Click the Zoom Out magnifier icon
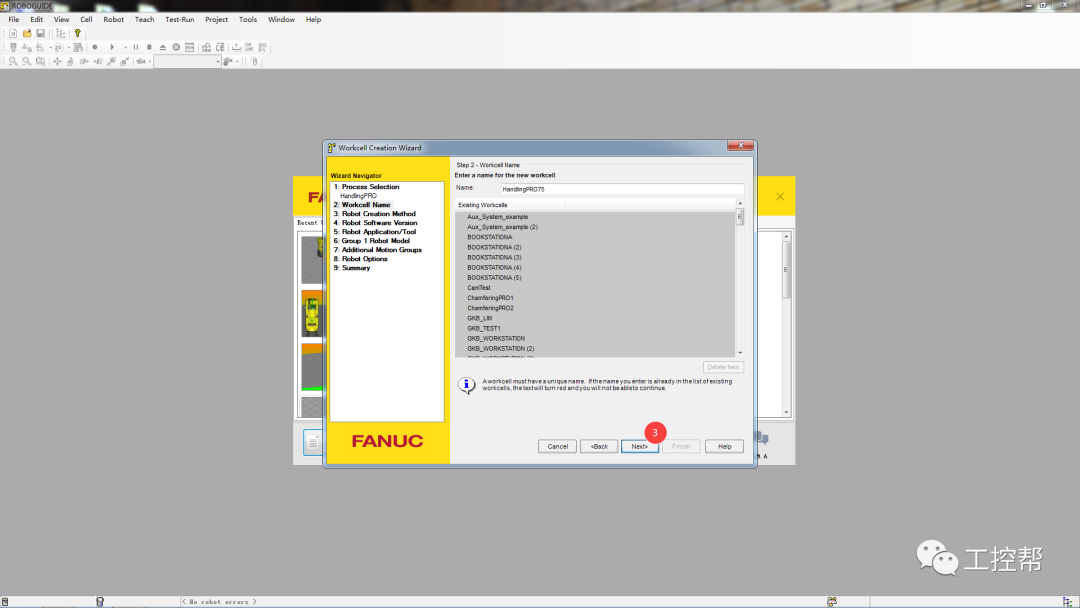Viewport: 1080px width, 608px height. click(x=26, y=61)
